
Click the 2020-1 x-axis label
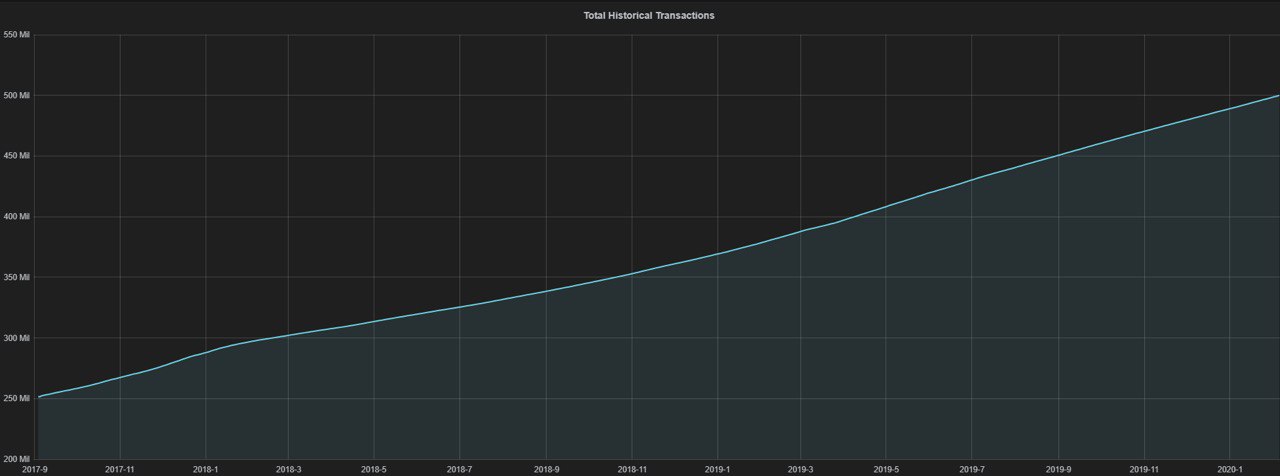[1229, 469]
